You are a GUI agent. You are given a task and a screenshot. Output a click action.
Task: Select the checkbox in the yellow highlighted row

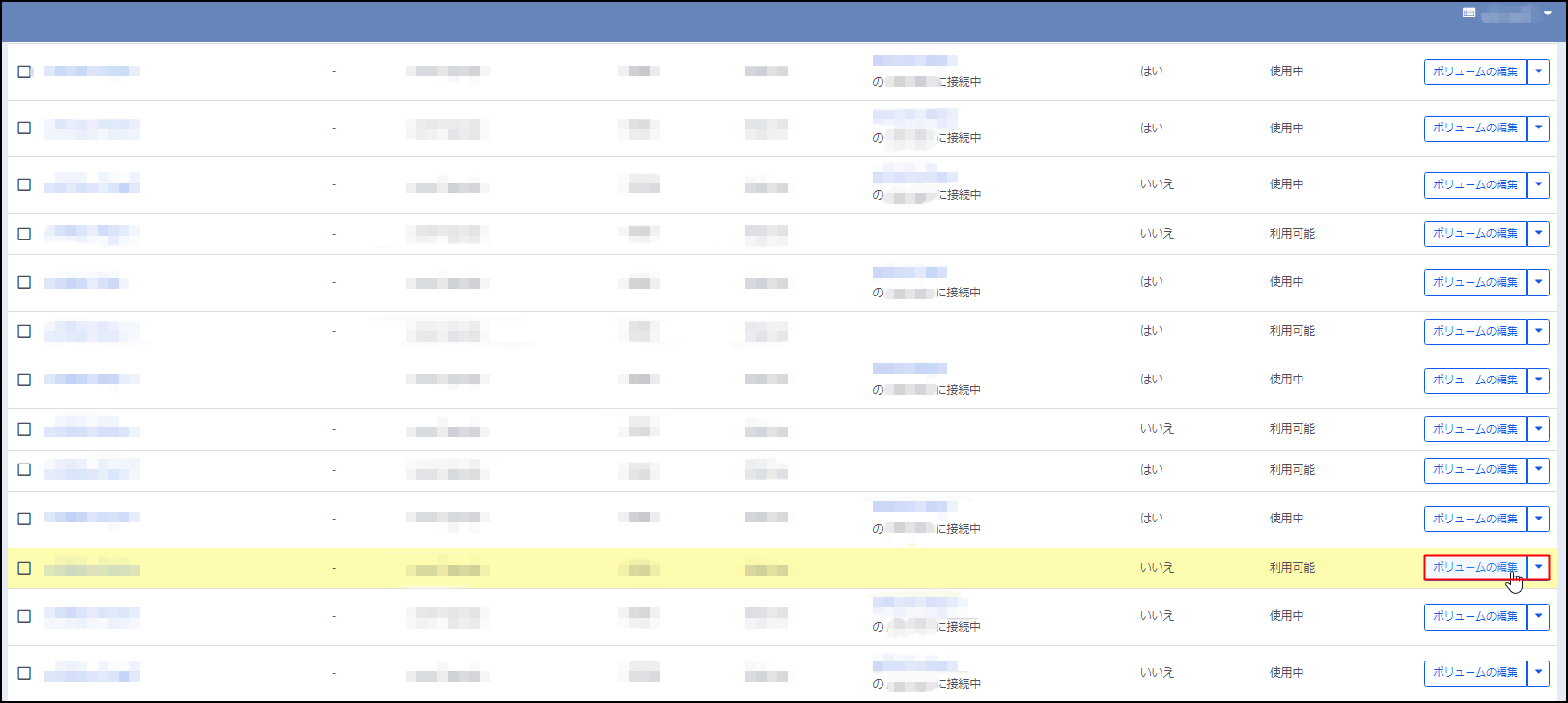click(x=24, y=568)
